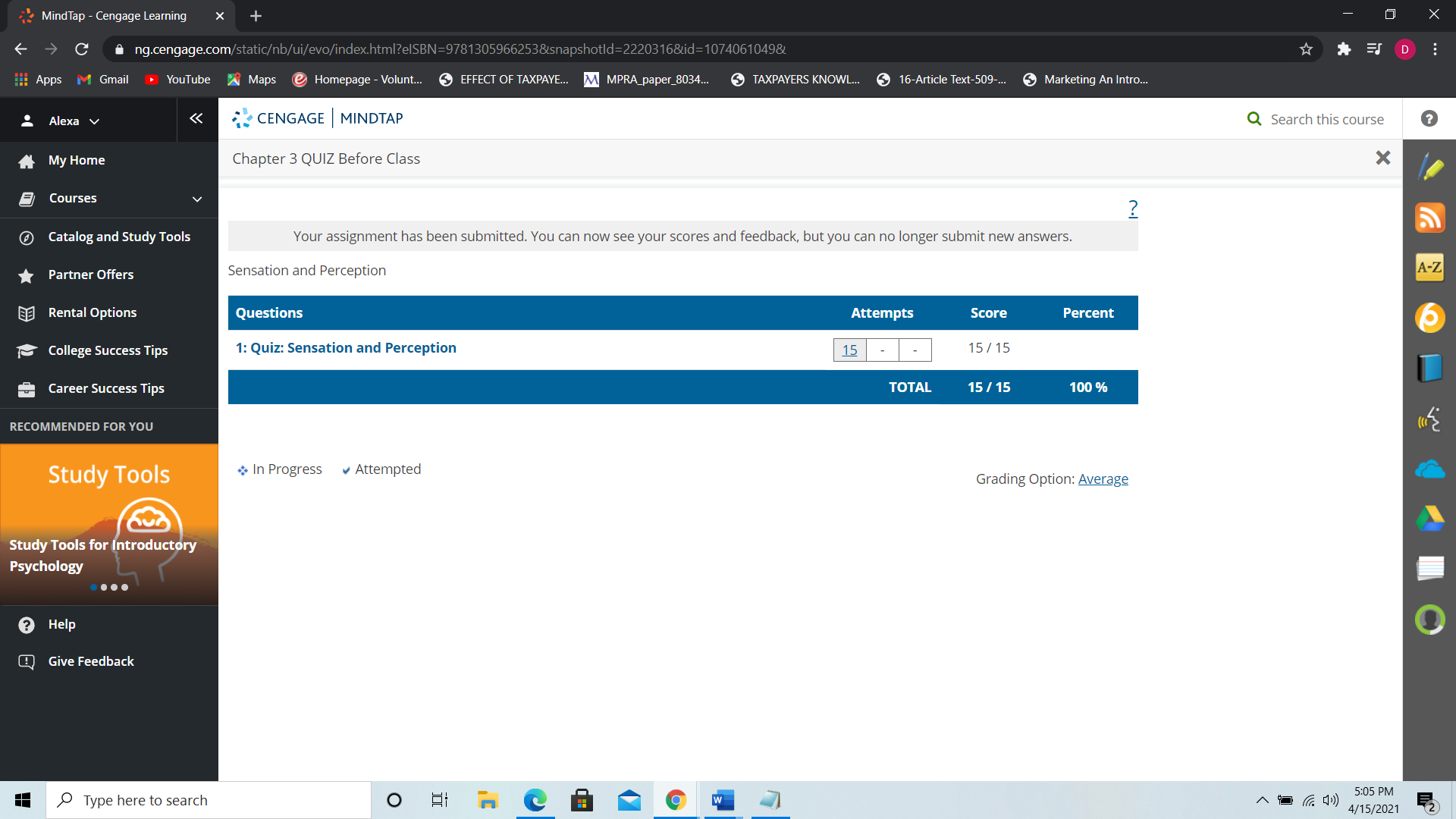The width and height of the screenshot is (1456, 819).
Task: Open the Google Drive icon
Action: (x=1429, y=519)
